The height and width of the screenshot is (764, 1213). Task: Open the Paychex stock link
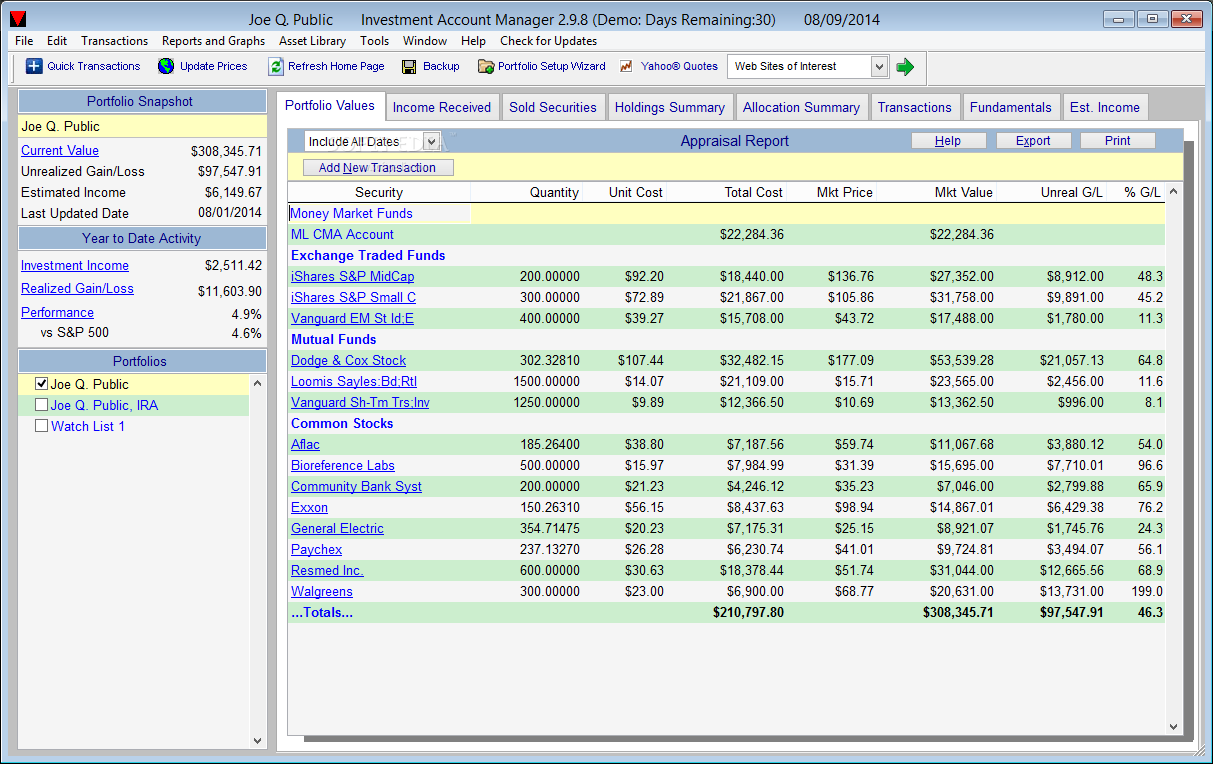[316, 550]
